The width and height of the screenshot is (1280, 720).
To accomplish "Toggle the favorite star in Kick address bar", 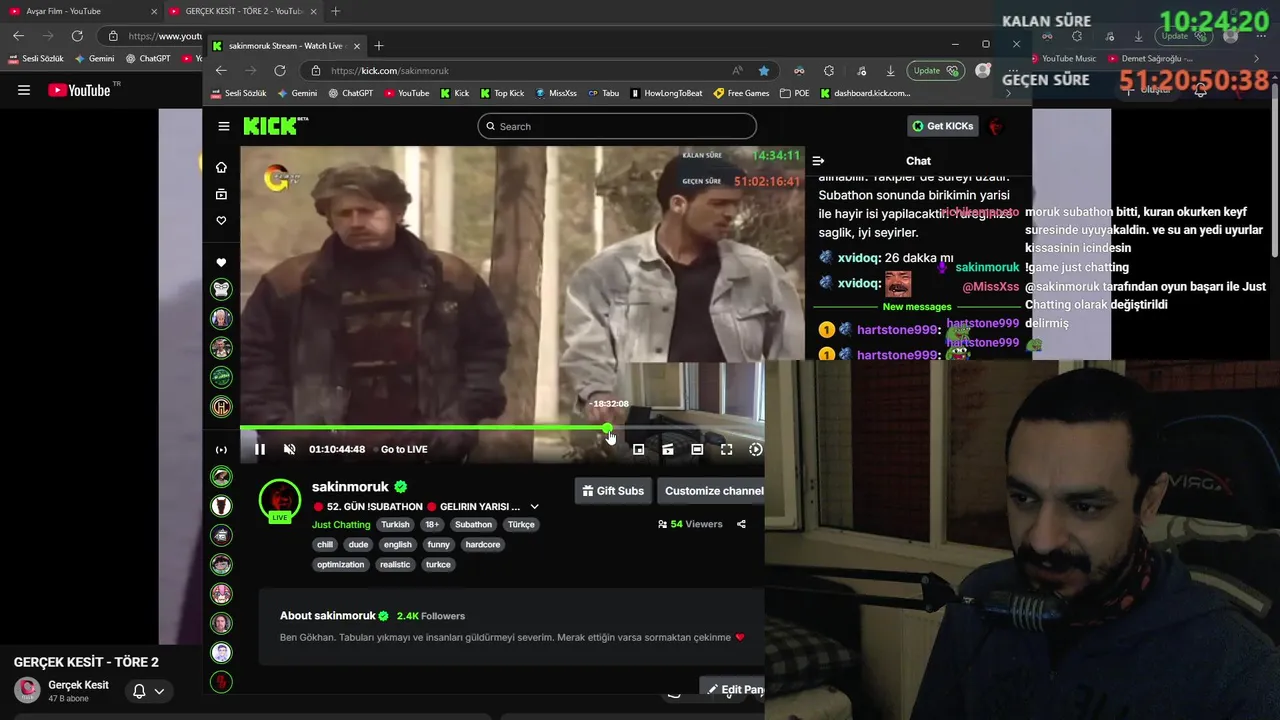I will pos(764,71).
